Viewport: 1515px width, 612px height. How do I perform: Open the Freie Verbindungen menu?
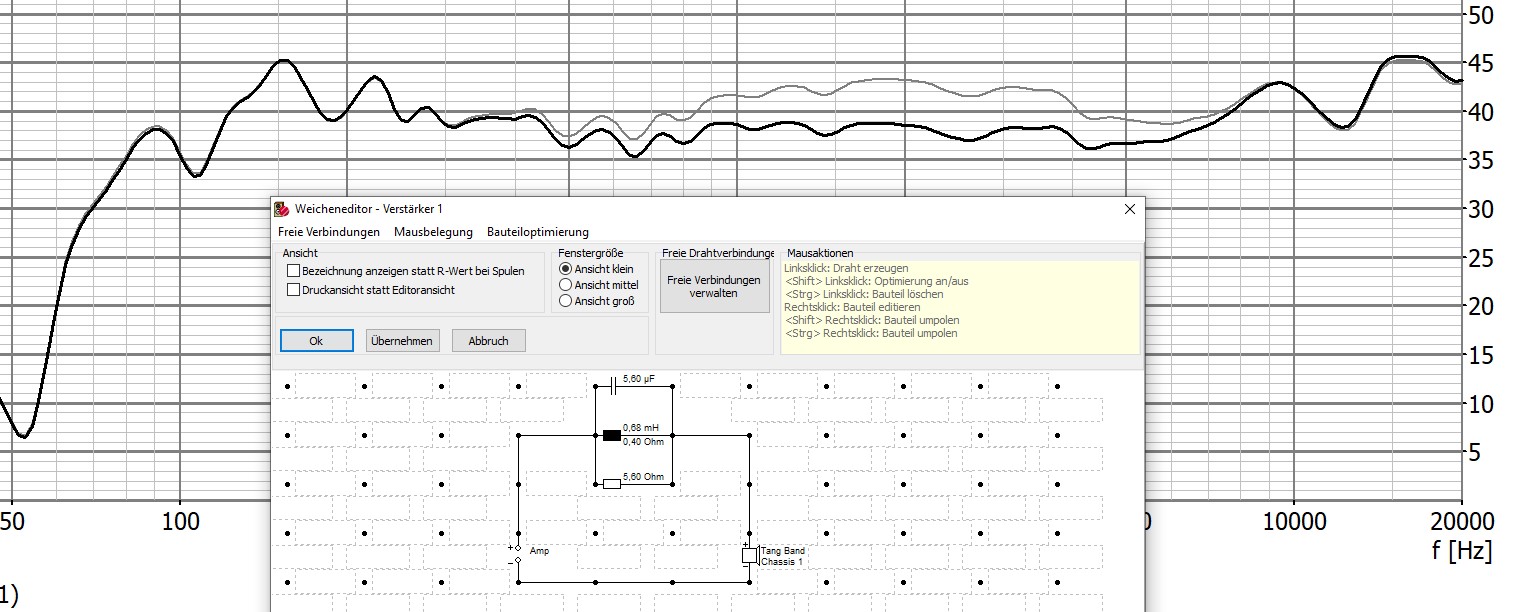[x=329, y=232]
